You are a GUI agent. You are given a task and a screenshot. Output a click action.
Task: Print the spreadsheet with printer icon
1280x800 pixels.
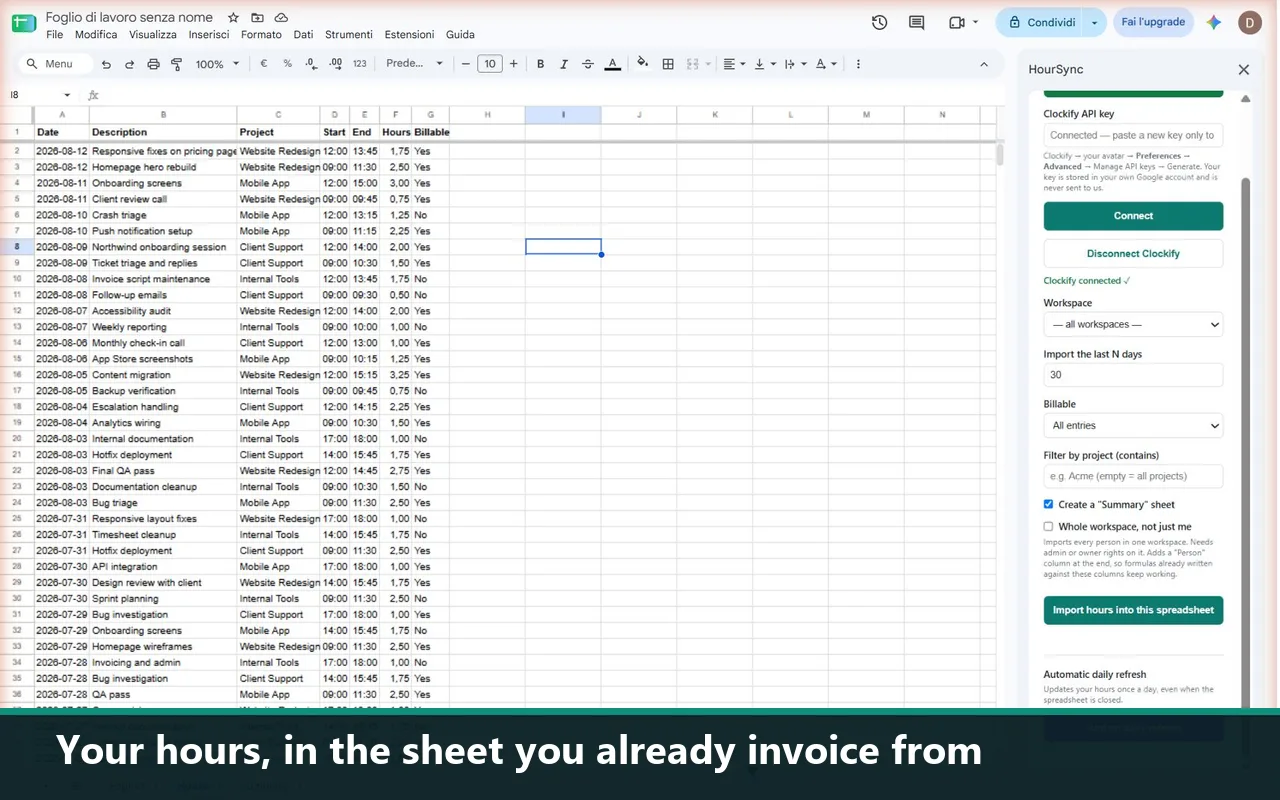tap(153, 64)
